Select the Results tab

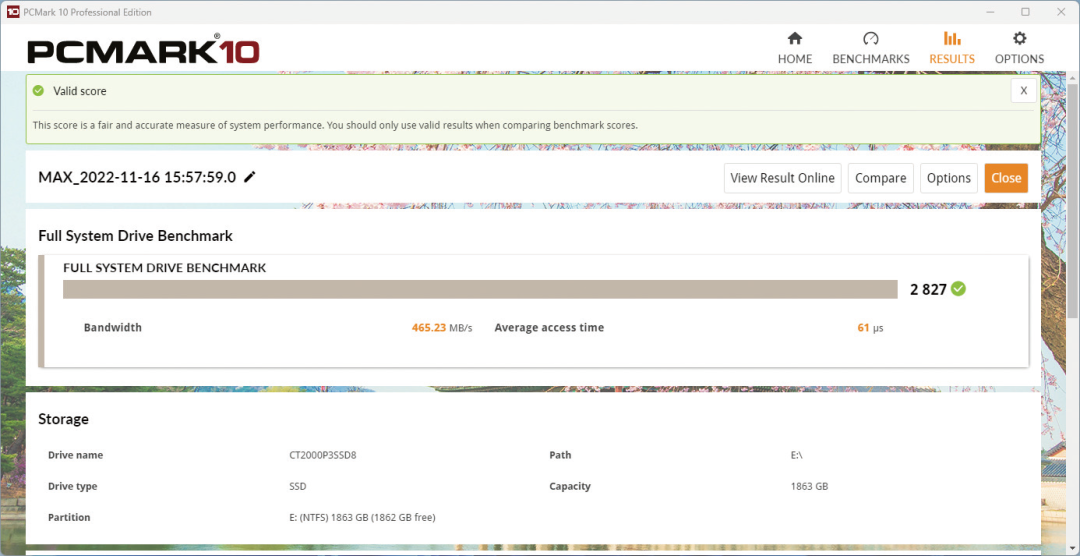click(952, 48)
